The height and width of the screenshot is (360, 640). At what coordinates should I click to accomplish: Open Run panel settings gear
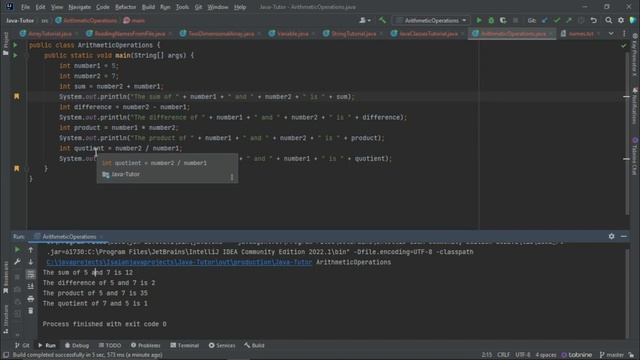611,236
